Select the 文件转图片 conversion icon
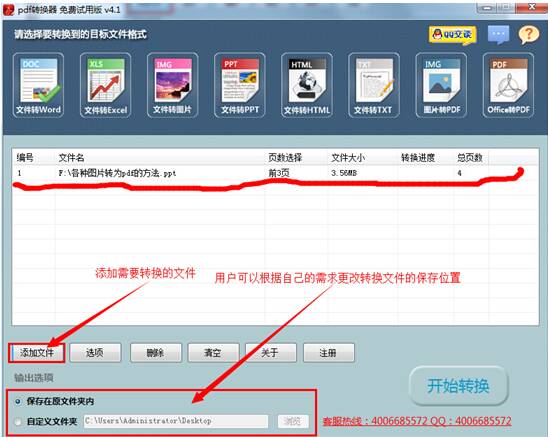The height and width of the screenshot is (437, 548). tap(173, 85)
